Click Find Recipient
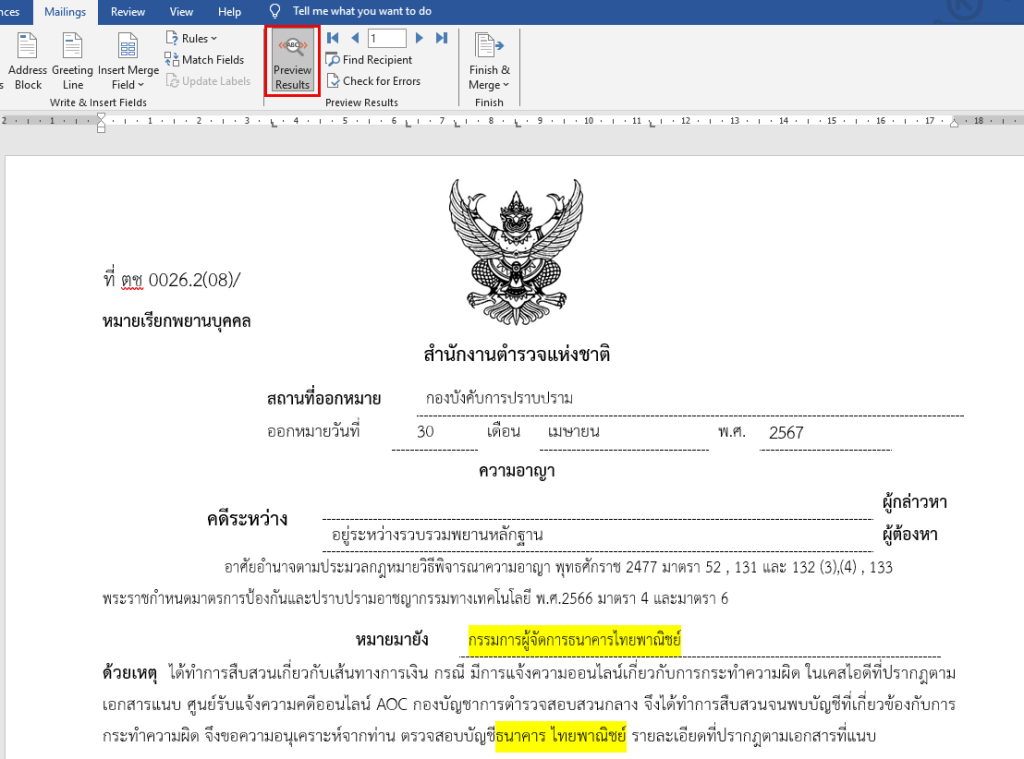Screen dimensions: 1024x759 point(369,60)
